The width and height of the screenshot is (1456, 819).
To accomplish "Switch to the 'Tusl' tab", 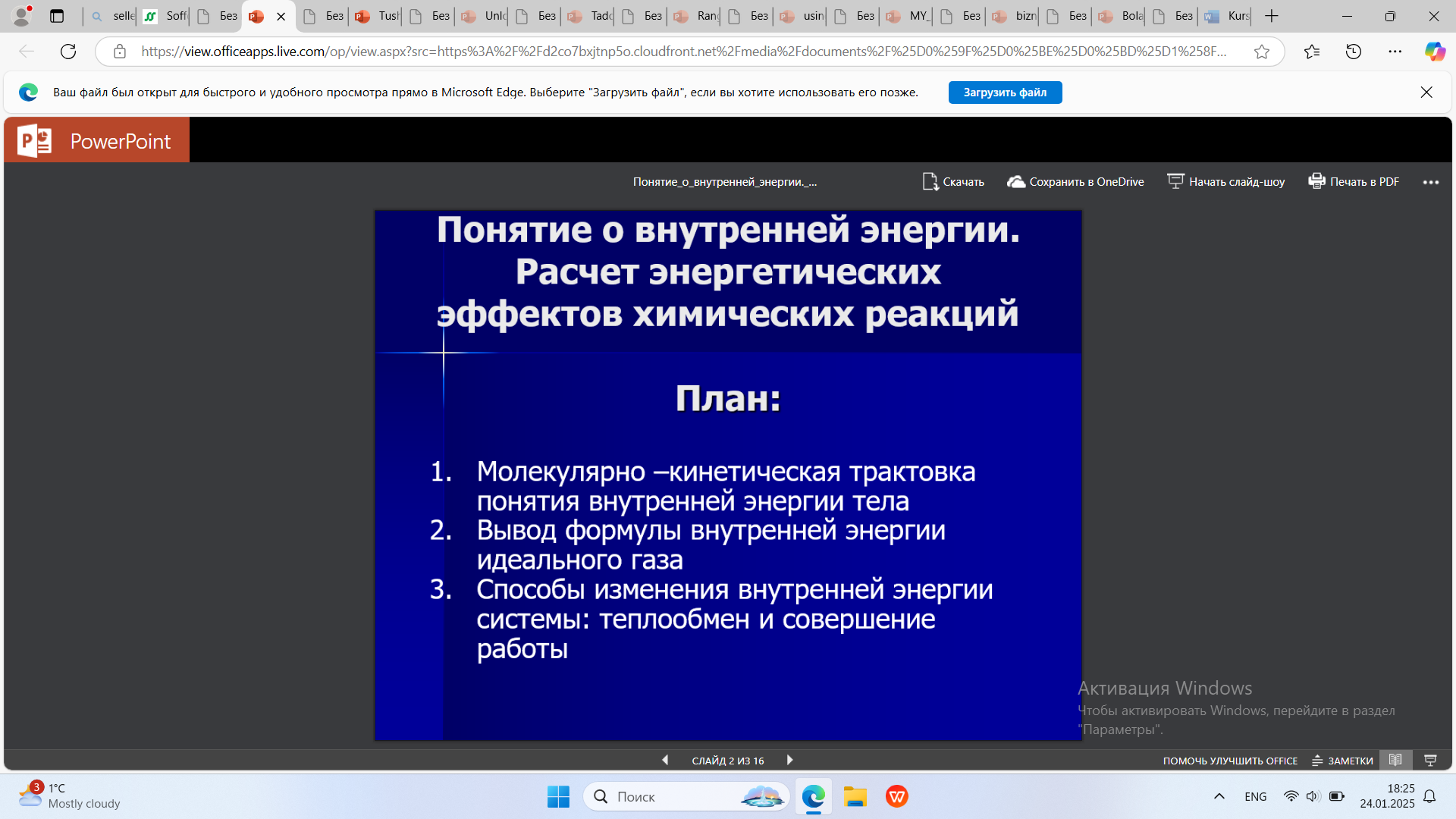I will (377, 16).
